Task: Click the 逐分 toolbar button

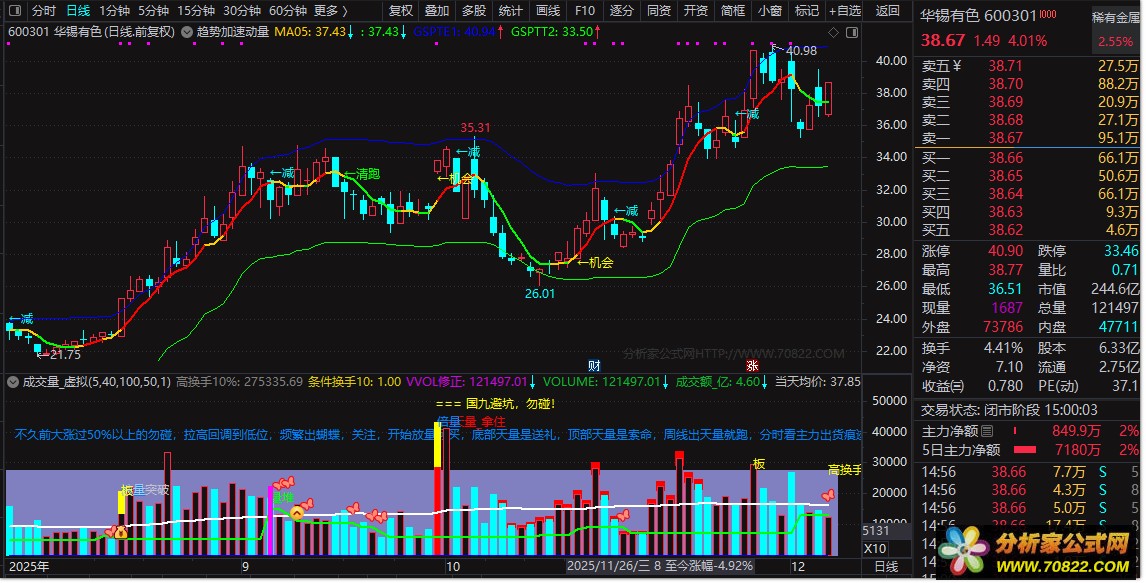Action: pyautogui.click(x=621, y=10)
